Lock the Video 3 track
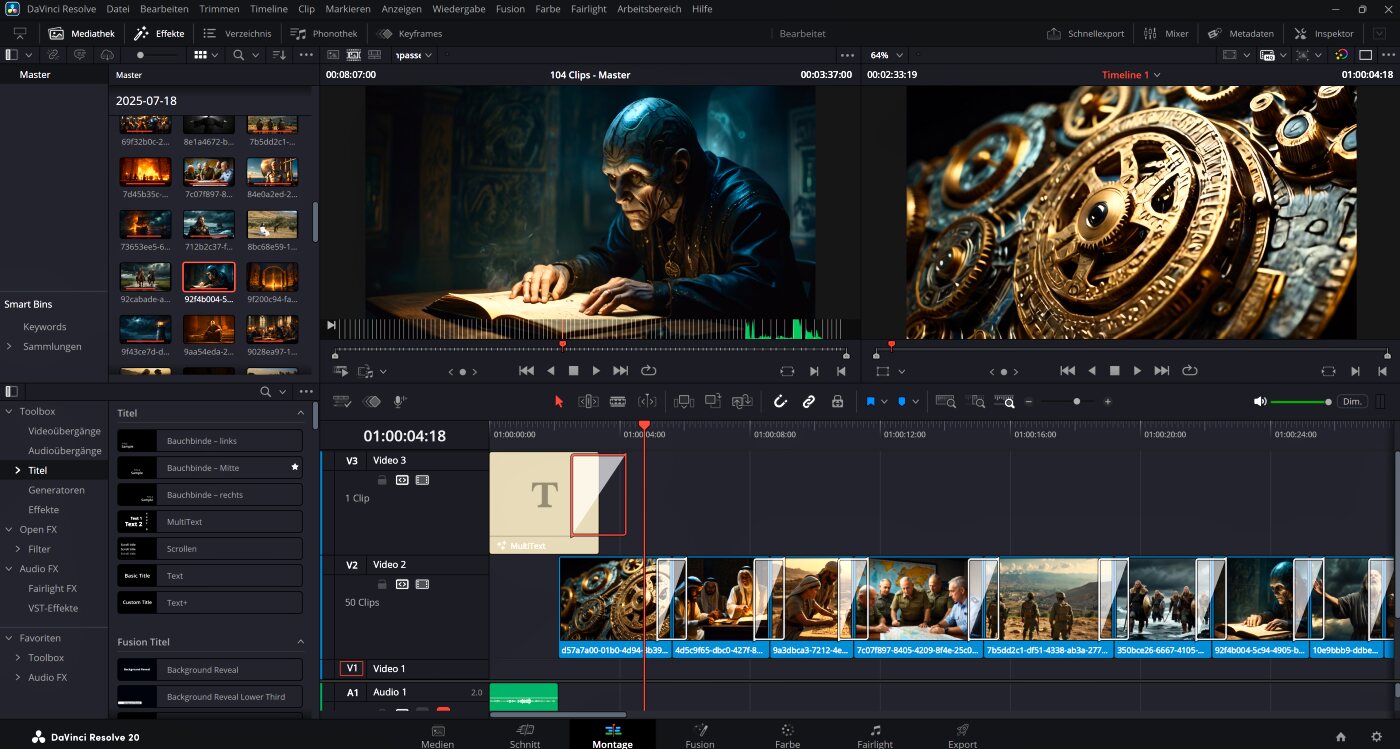 [382, 480]
